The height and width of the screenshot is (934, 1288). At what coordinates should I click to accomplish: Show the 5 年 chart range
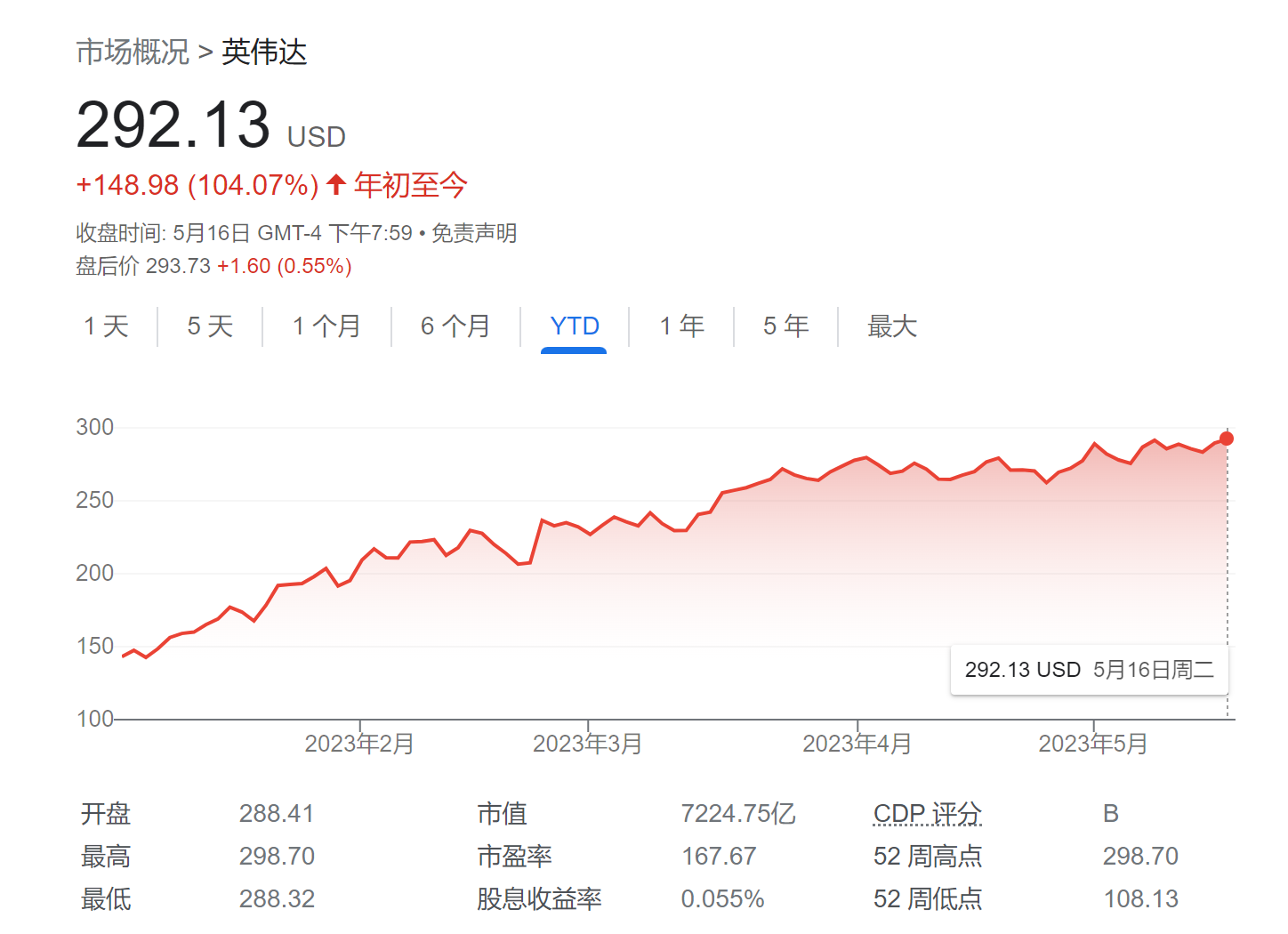[x=786, y=326]
